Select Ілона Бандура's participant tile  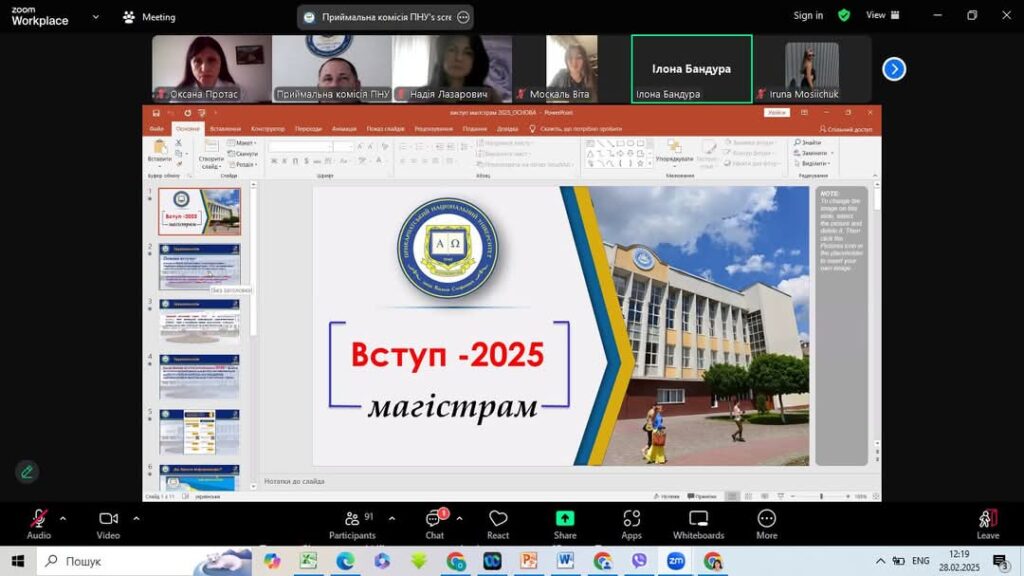692,69
